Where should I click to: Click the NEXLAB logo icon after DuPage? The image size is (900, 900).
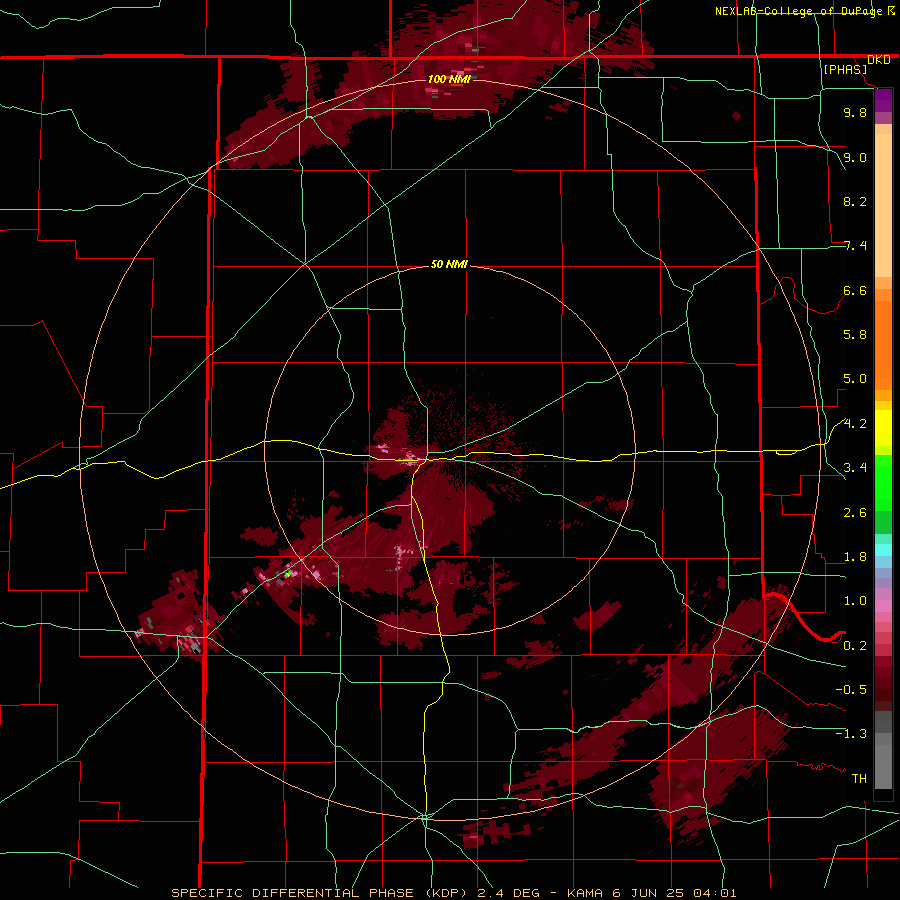(891, 11)
